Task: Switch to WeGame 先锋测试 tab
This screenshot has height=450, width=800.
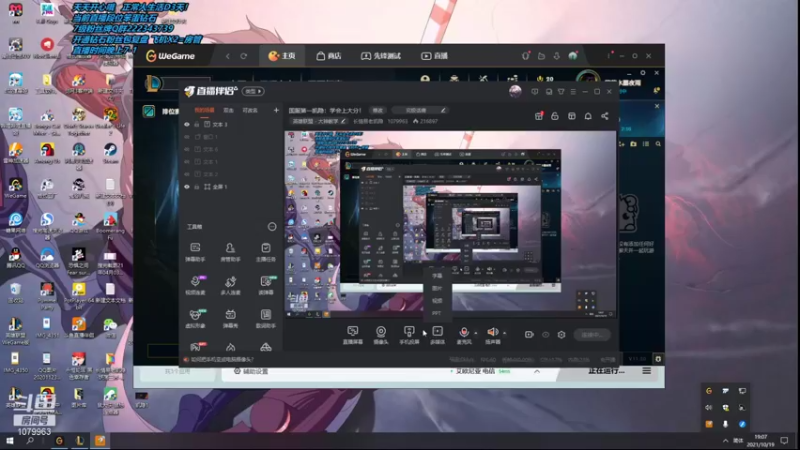Action: [381, 56]
